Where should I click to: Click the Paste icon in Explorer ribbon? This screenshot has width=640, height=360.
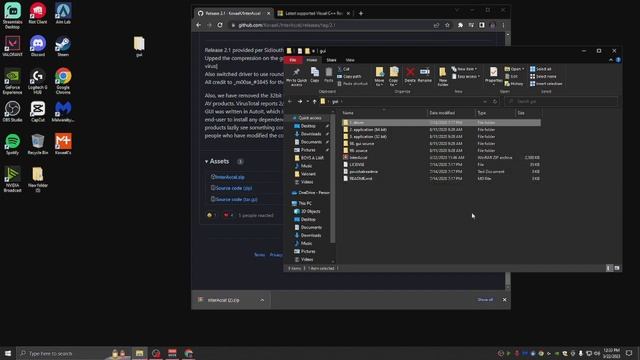pos(329,76)
